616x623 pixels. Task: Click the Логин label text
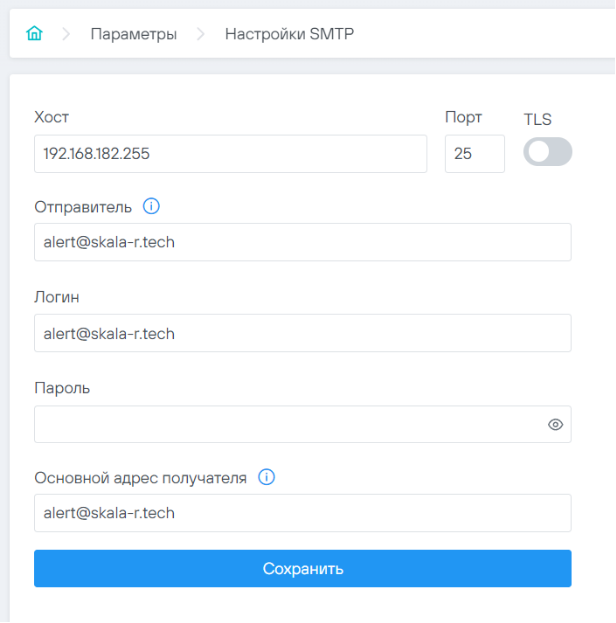pyautogui.click(x=56, y=297)
